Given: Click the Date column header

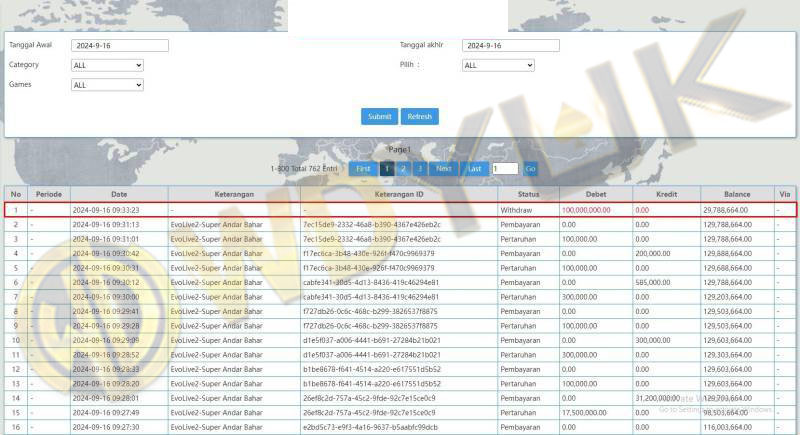Looking at the screenshot, I should tap(118, 193).
